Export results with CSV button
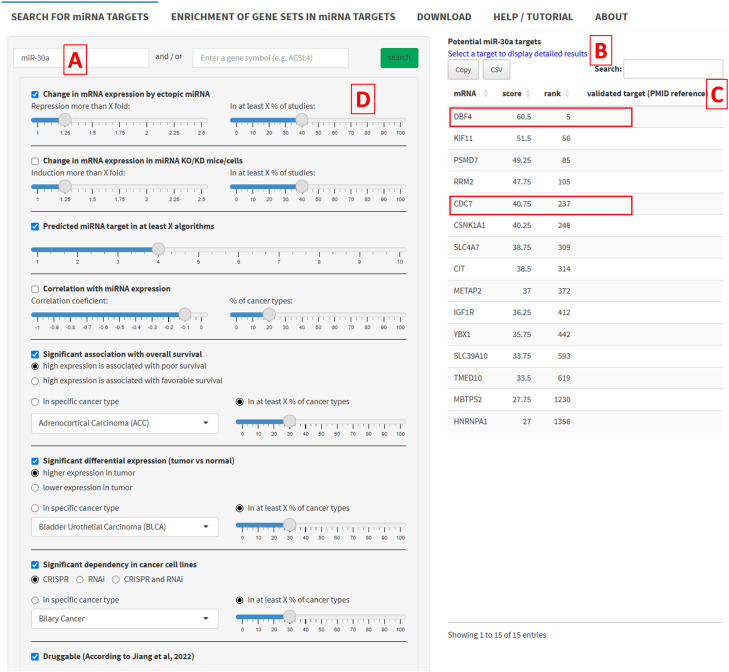The height and width of the screenshot is (672, 729). [496, 70]
